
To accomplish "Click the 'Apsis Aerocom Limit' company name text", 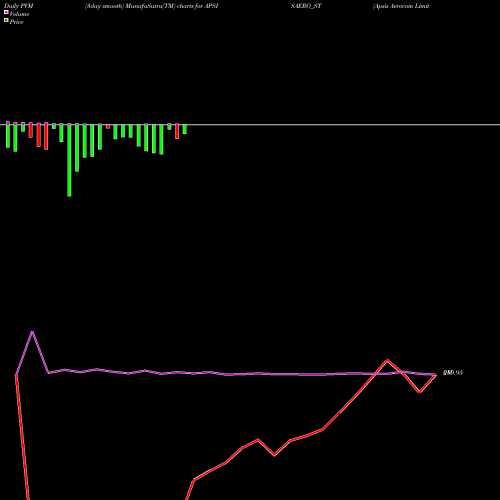I will tap(401, 6).
